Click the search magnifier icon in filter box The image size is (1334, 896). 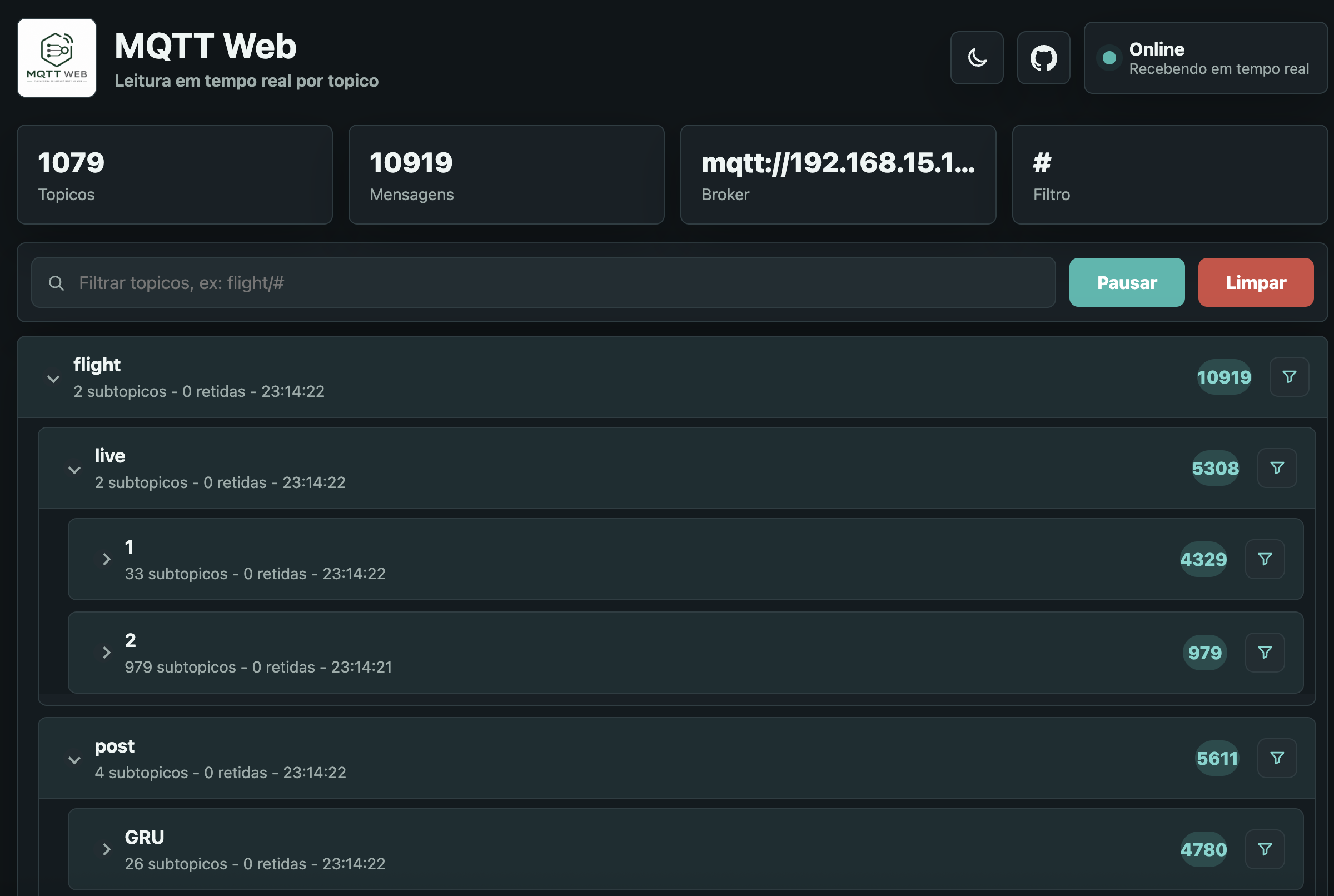coord(56,283)
